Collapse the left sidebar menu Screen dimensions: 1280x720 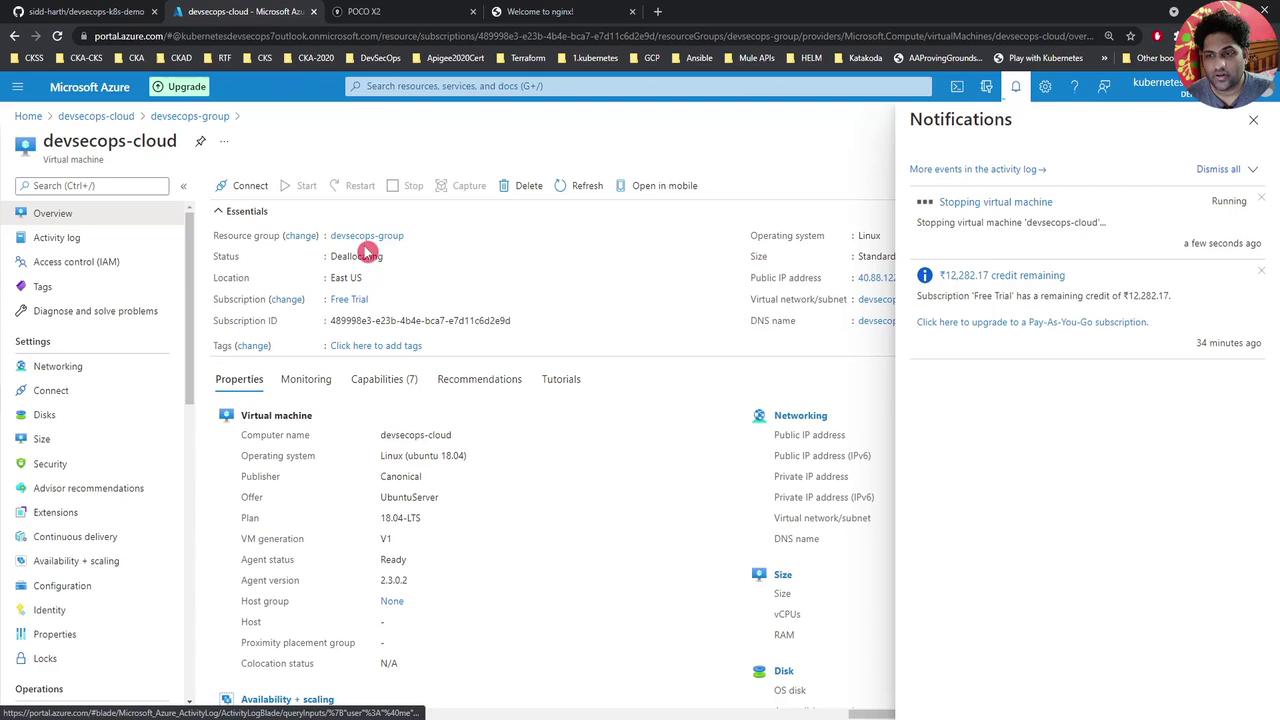(x=183, y=186)
